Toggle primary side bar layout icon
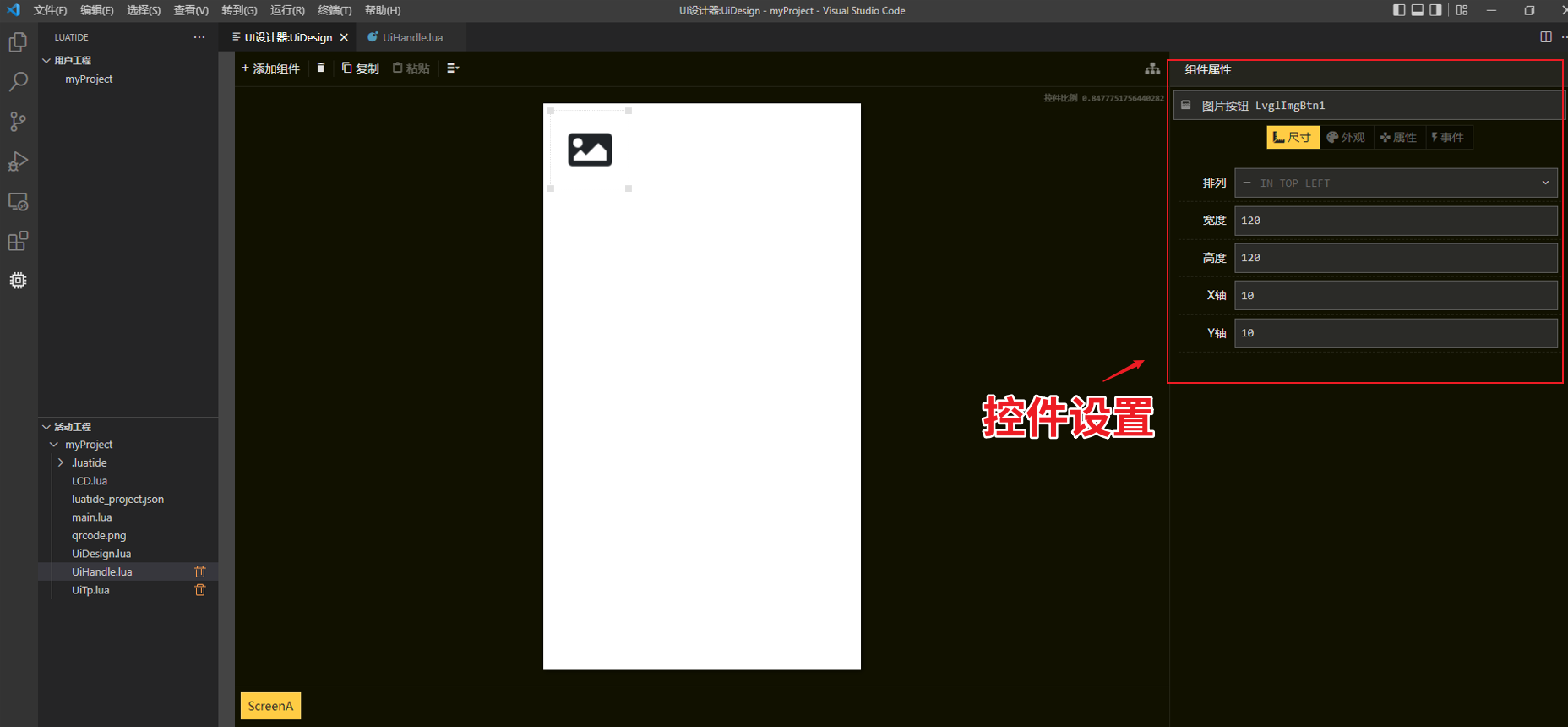The image size is (1568, 727). click(1399, 10)
